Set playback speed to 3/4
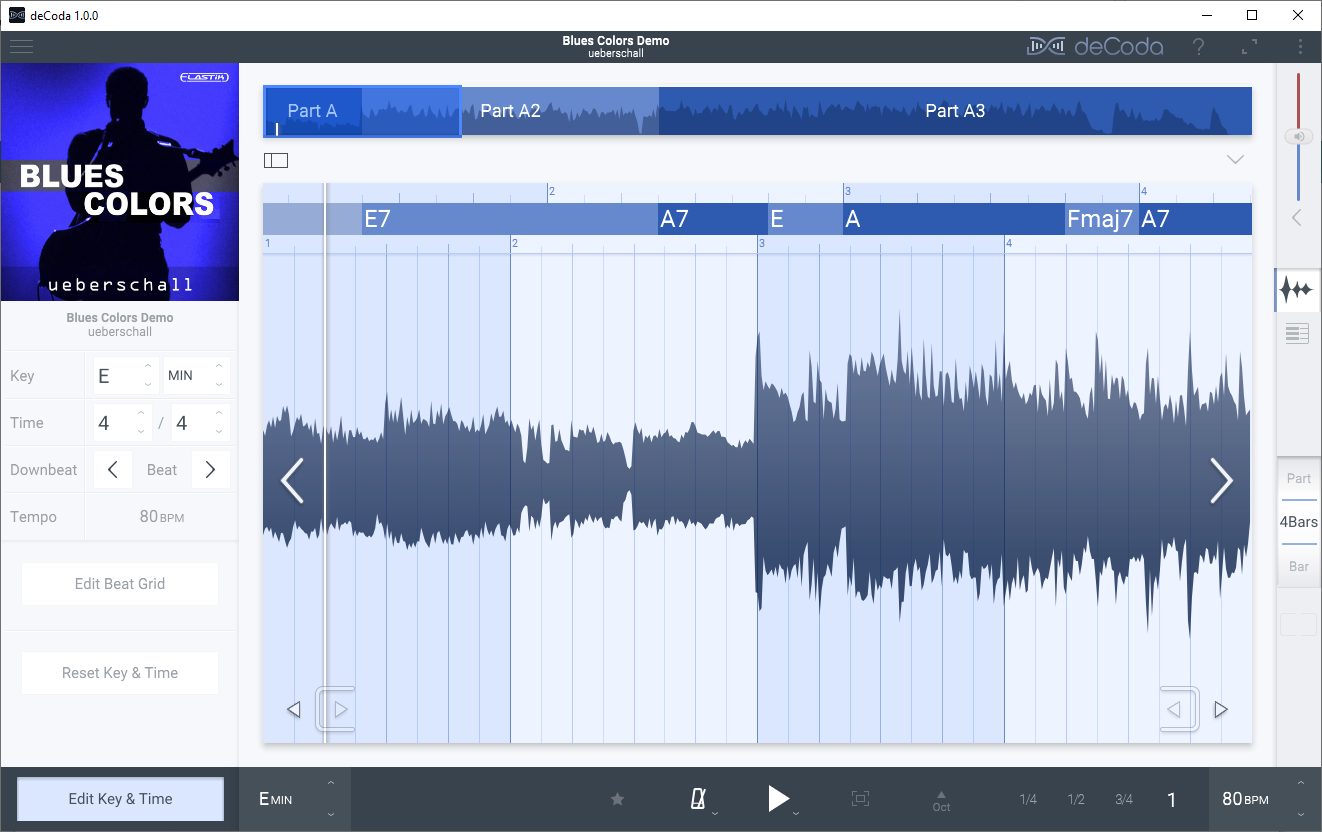 point(1124,800)
